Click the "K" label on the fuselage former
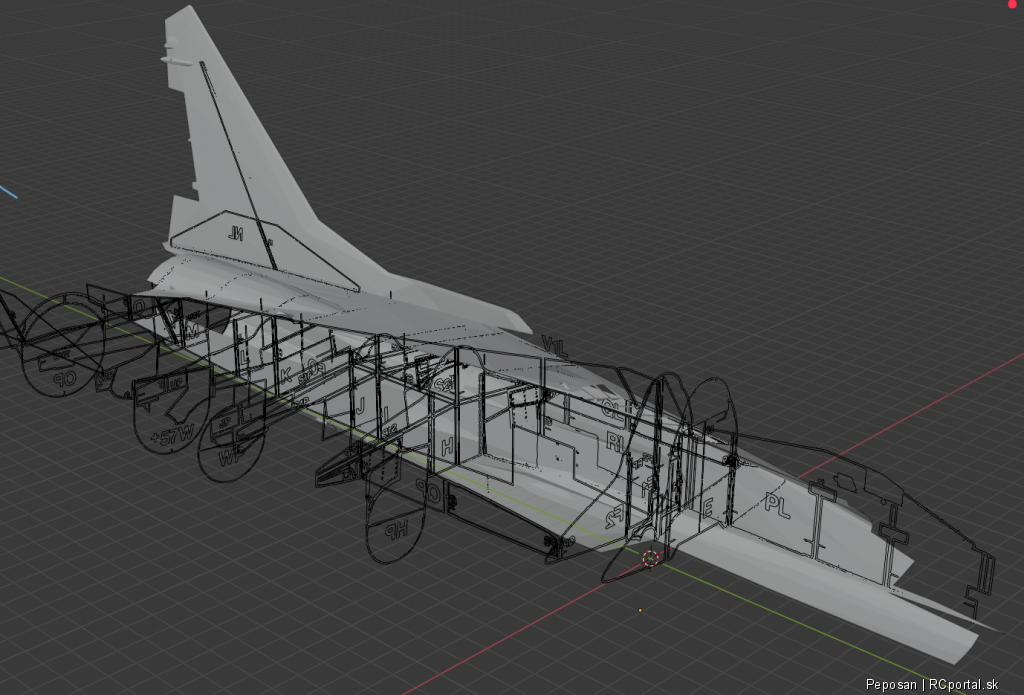Viewport: 1024px width, 695px height. (x=286, y=375)
